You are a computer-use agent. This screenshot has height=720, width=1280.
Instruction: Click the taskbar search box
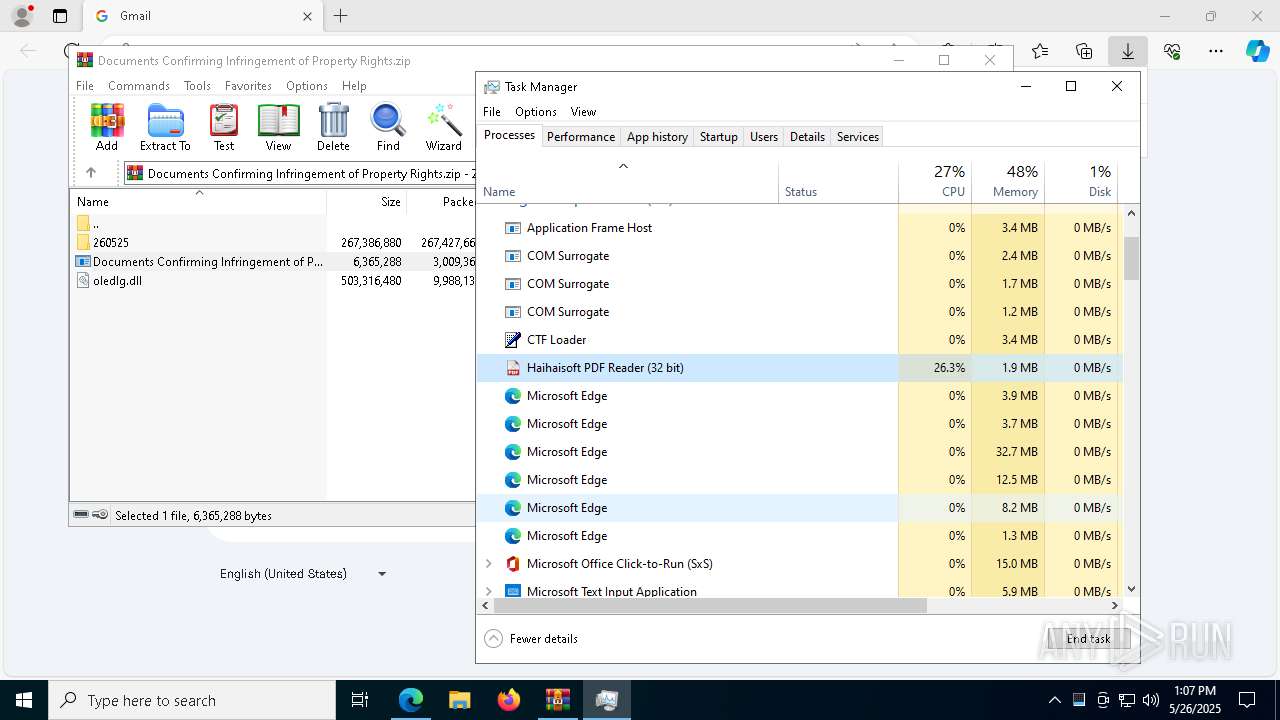click(192, 700)
